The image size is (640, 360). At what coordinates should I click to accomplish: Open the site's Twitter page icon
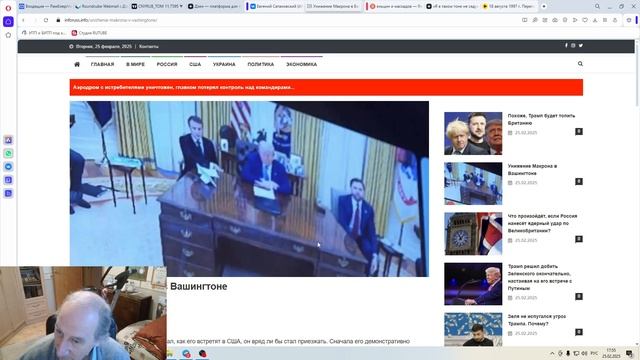(x=580, y=45)
